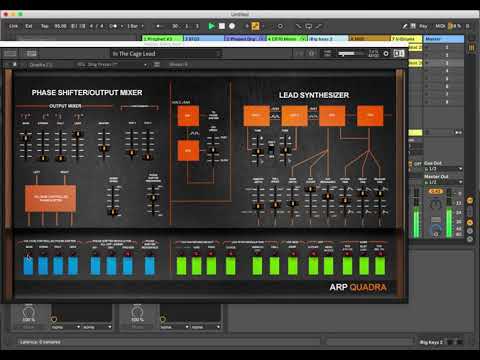This screenshot has height=360, width=480.
Task: Click the first device percentage knob
Action: [29, 313]
